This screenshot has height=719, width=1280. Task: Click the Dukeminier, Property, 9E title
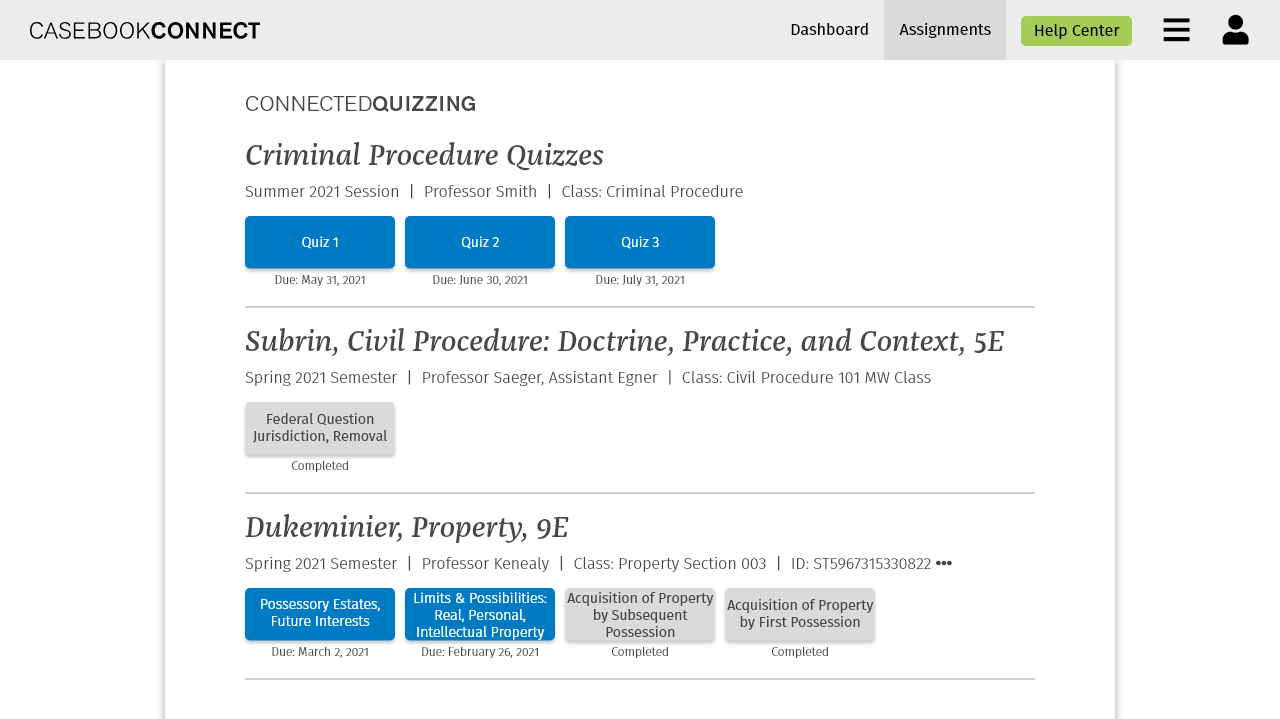pyautogui.click(x=406, y=528)
